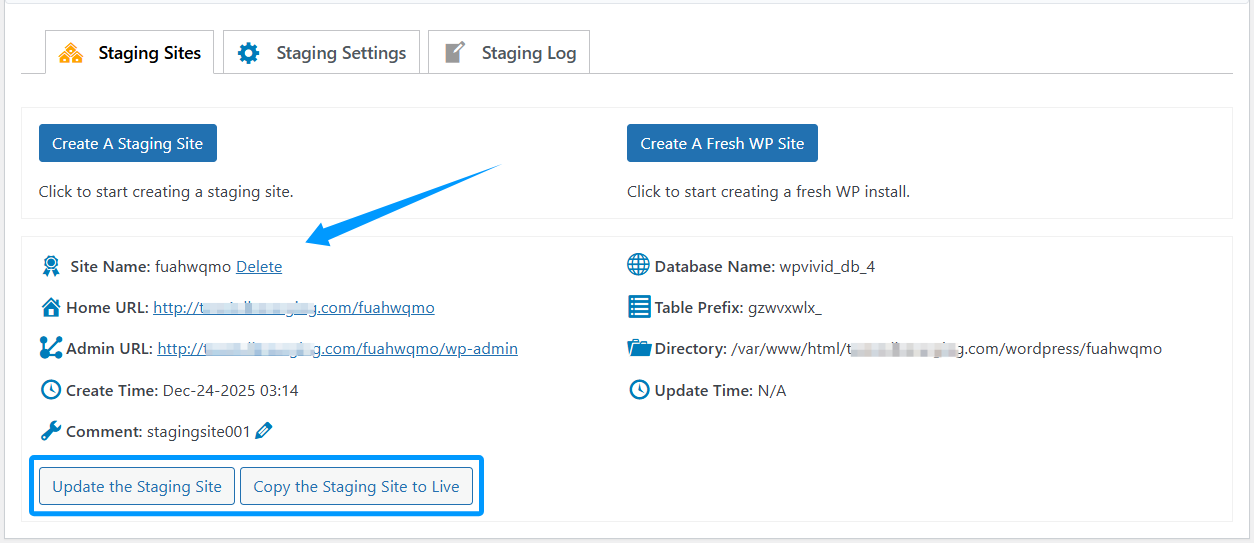The image size is (1254, 543).
Task: Open the staging site Home URL link
Action: (294, 308)
